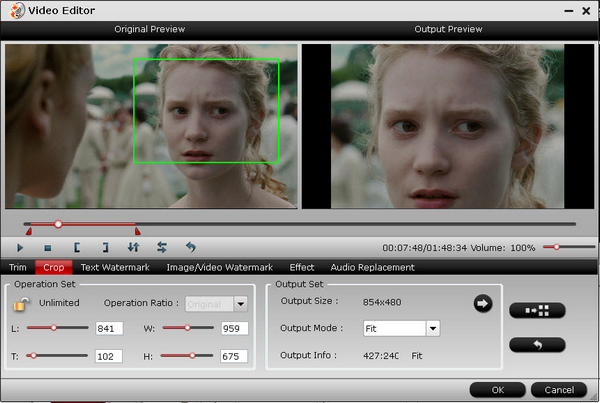Screen dimensions: 600x403
Task: Minimize the Video Editor window
Action: point(569,11)
